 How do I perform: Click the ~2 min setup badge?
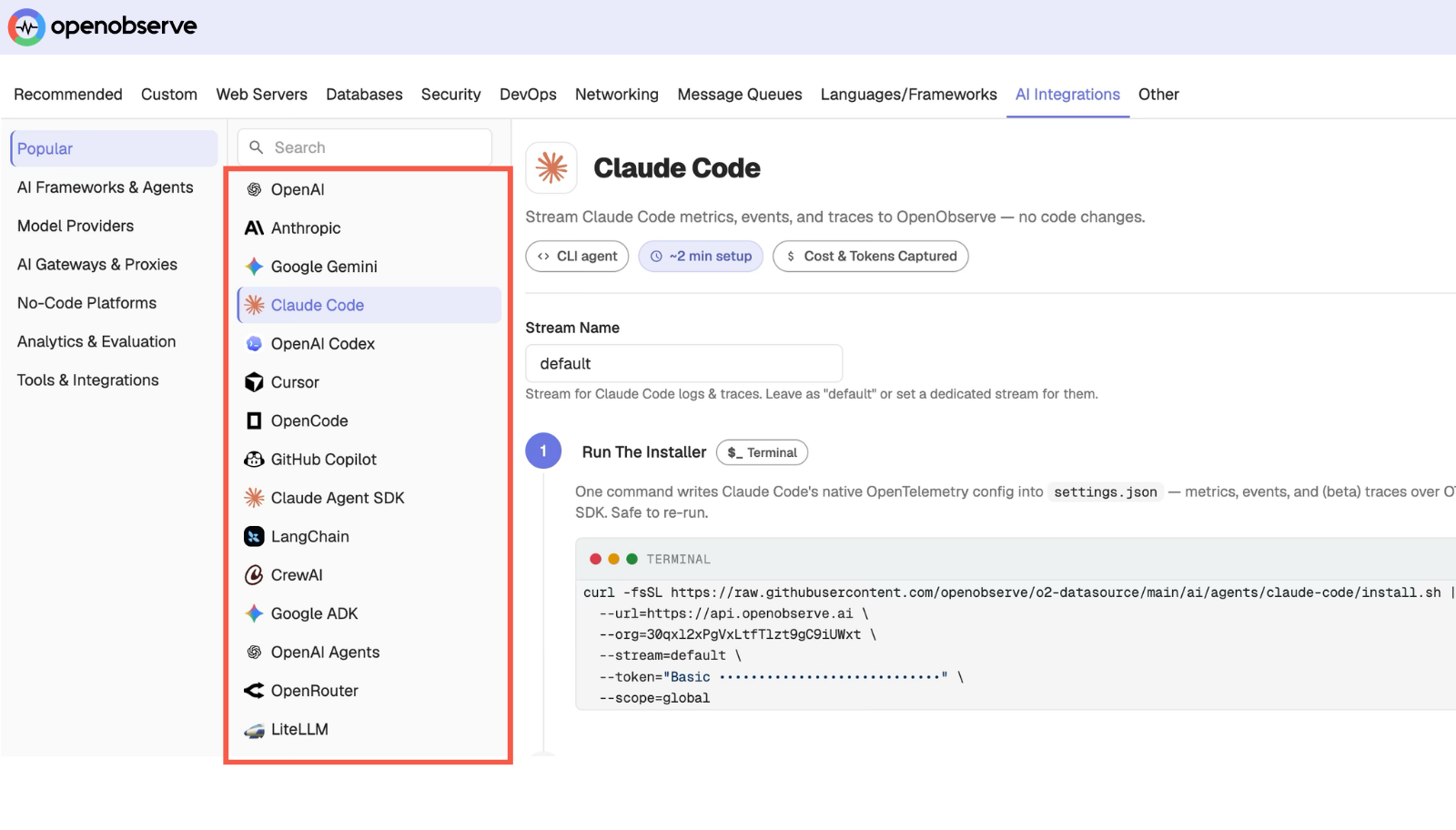point(701,257)
